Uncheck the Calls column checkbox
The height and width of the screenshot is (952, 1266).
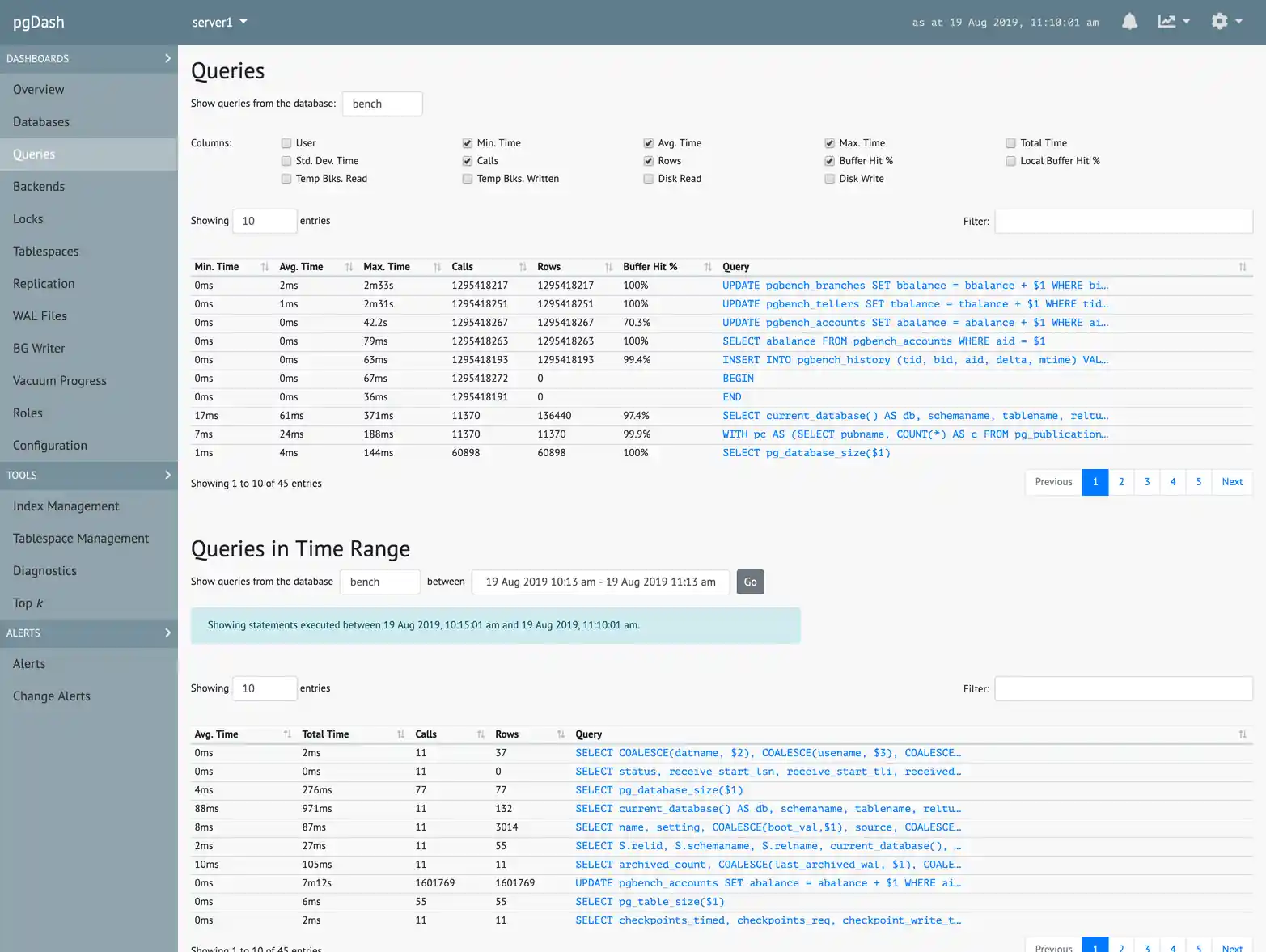point(468,161)
